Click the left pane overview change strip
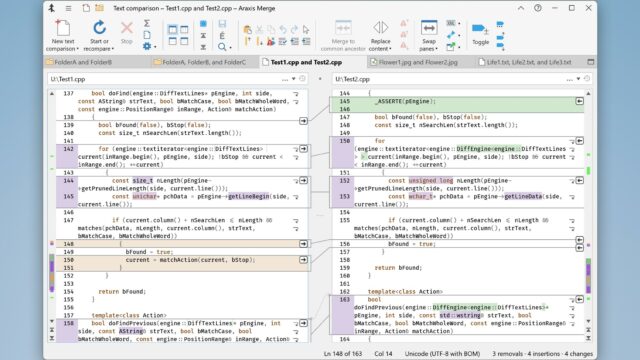Screen dimensions: 640x360 tap(52, 208)
